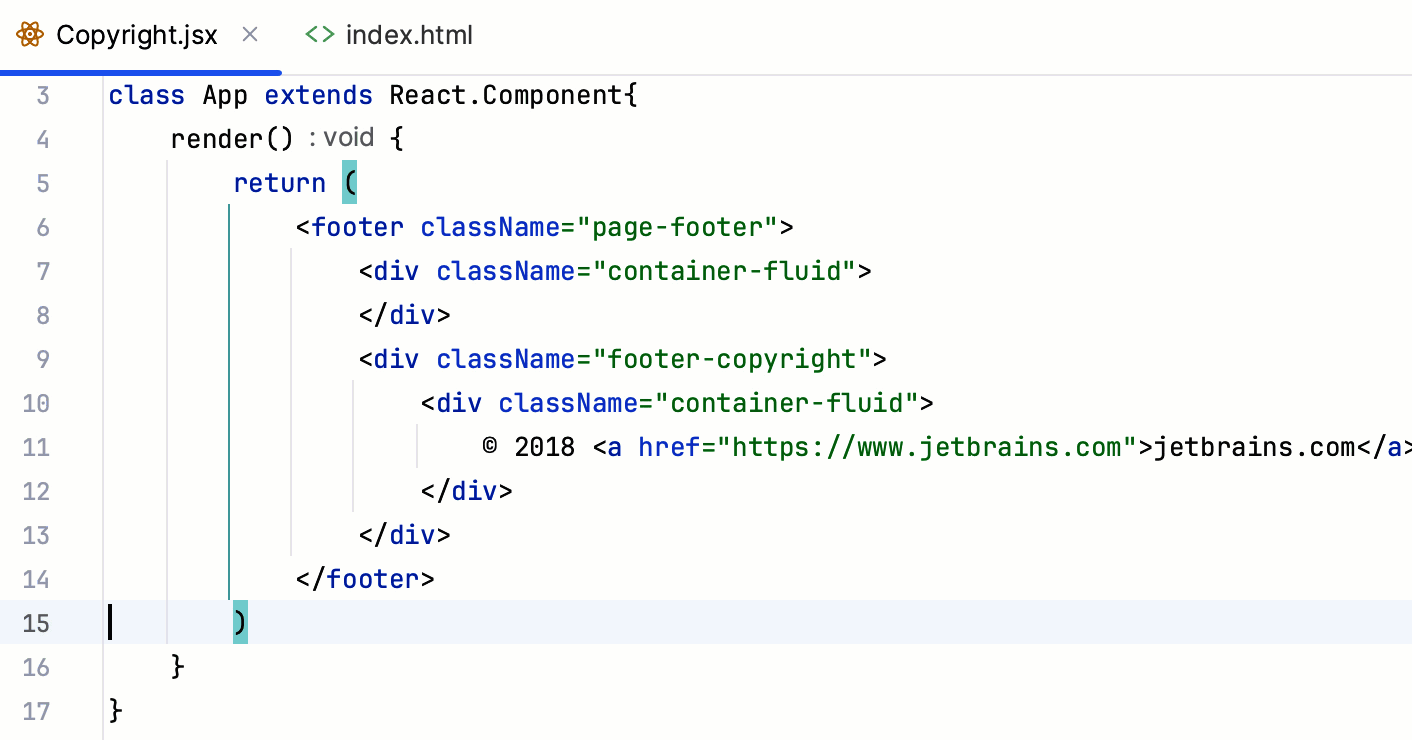Click the class keyword on line 3
1412x740 pixels.
click(146, 95)
